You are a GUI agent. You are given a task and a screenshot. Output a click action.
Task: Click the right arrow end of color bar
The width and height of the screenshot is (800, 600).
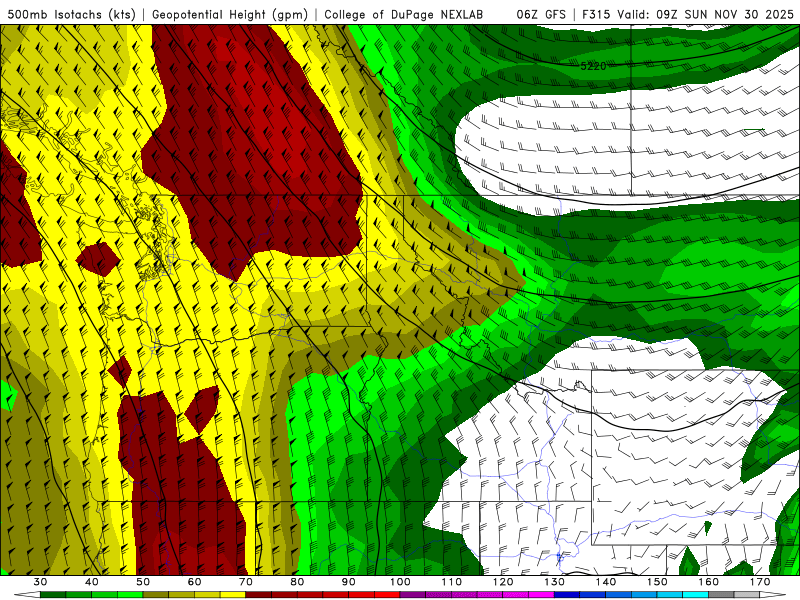[x=773, y=595]
